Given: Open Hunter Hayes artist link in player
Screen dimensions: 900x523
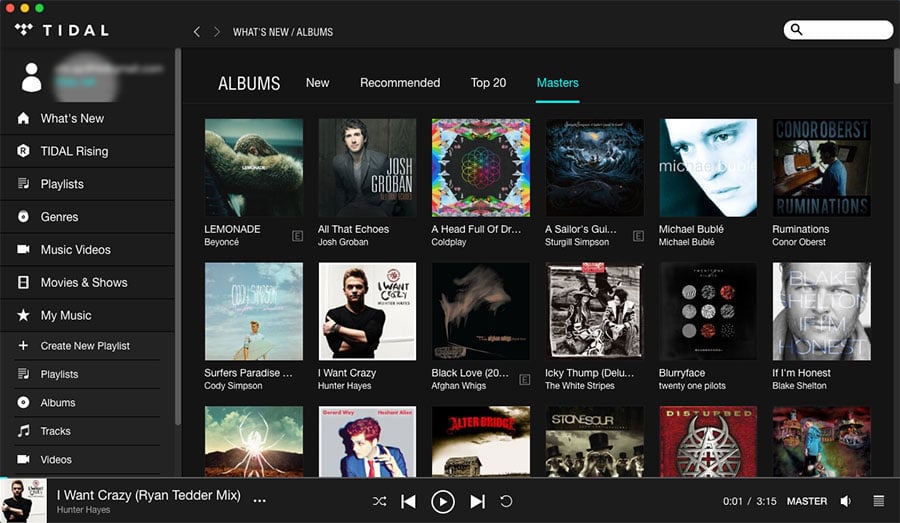Looking at the screenshot, I should (x=83, y=510).
